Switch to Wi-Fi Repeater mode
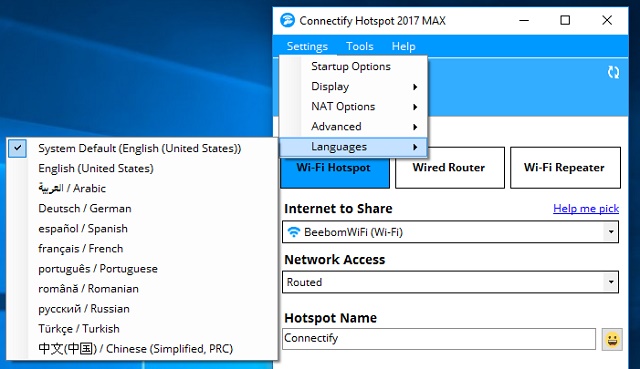The width and height of the screenshot is (640, 369). click(565, 168)
